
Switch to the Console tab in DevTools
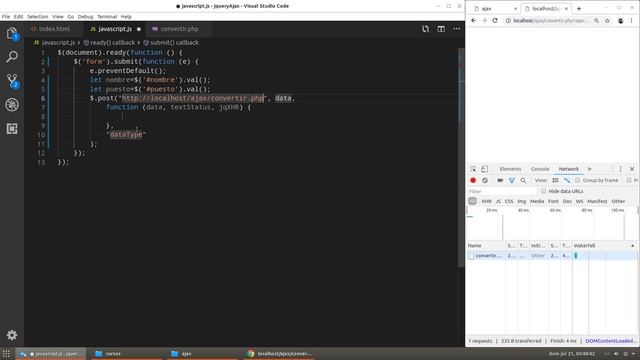[x=540, y=169]
